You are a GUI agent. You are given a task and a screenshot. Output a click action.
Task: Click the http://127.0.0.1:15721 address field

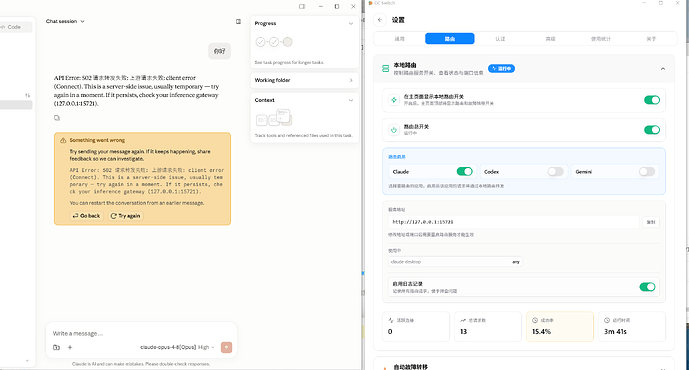point(513,222)
